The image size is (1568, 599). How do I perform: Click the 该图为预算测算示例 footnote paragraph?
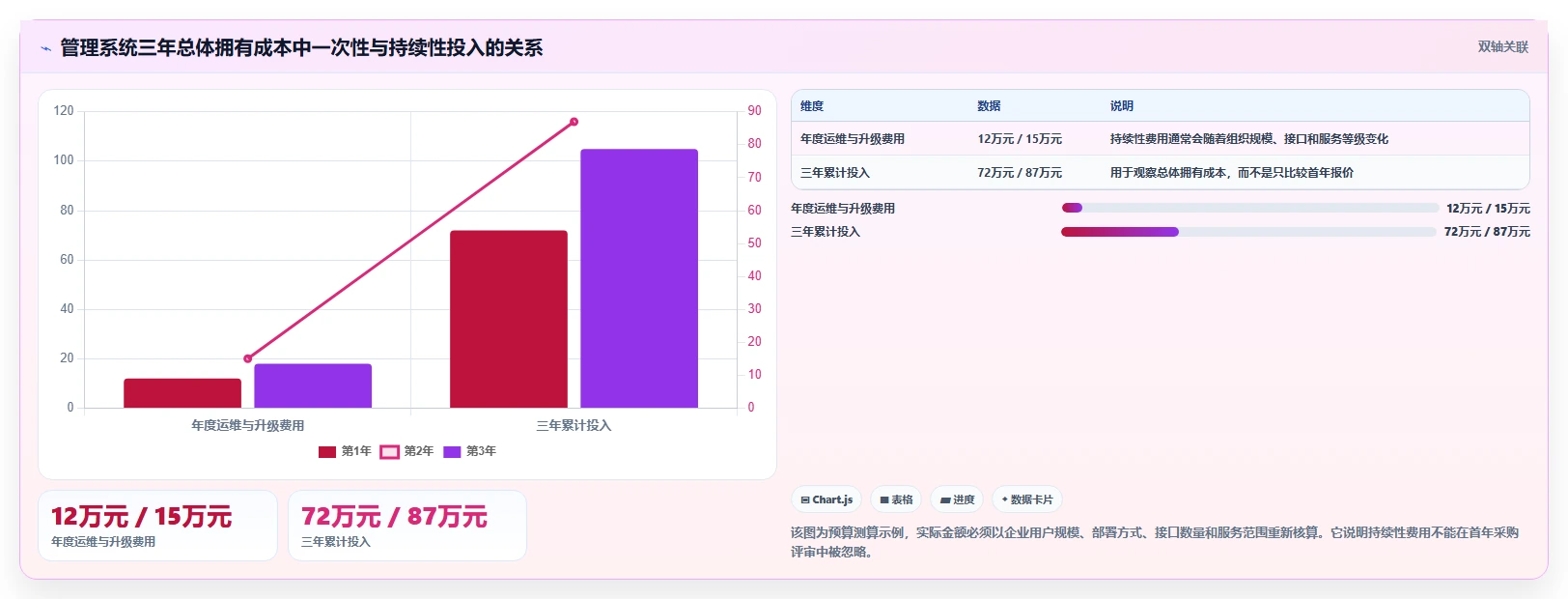pos(1155,542)
